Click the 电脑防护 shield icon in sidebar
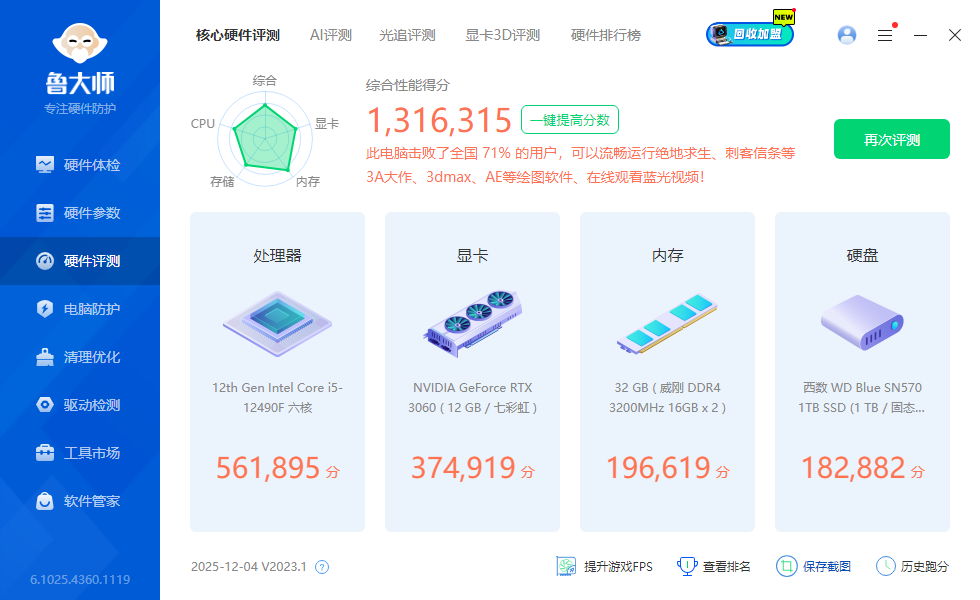Screen dimensions: 980x600 [x=45, y=309]
